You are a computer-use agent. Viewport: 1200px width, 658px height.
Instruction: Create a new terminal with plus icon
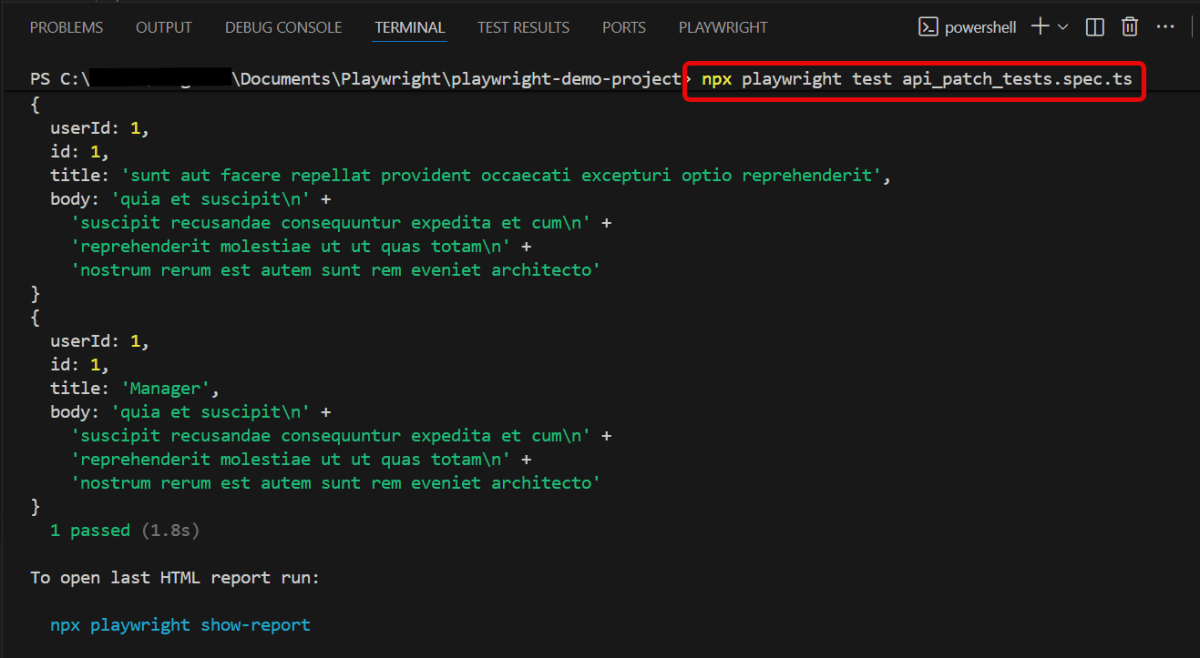1040,27
